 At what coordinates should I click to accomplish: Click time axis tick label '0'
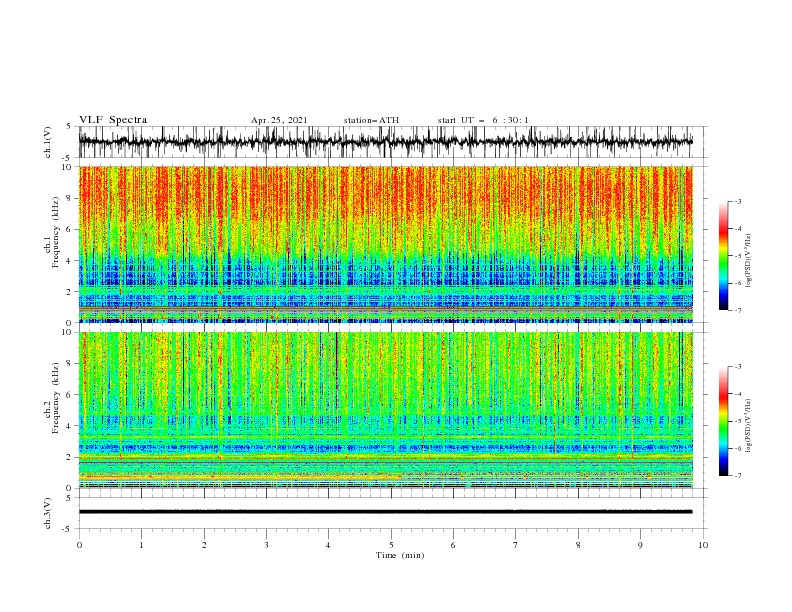(x=79, y=545)
